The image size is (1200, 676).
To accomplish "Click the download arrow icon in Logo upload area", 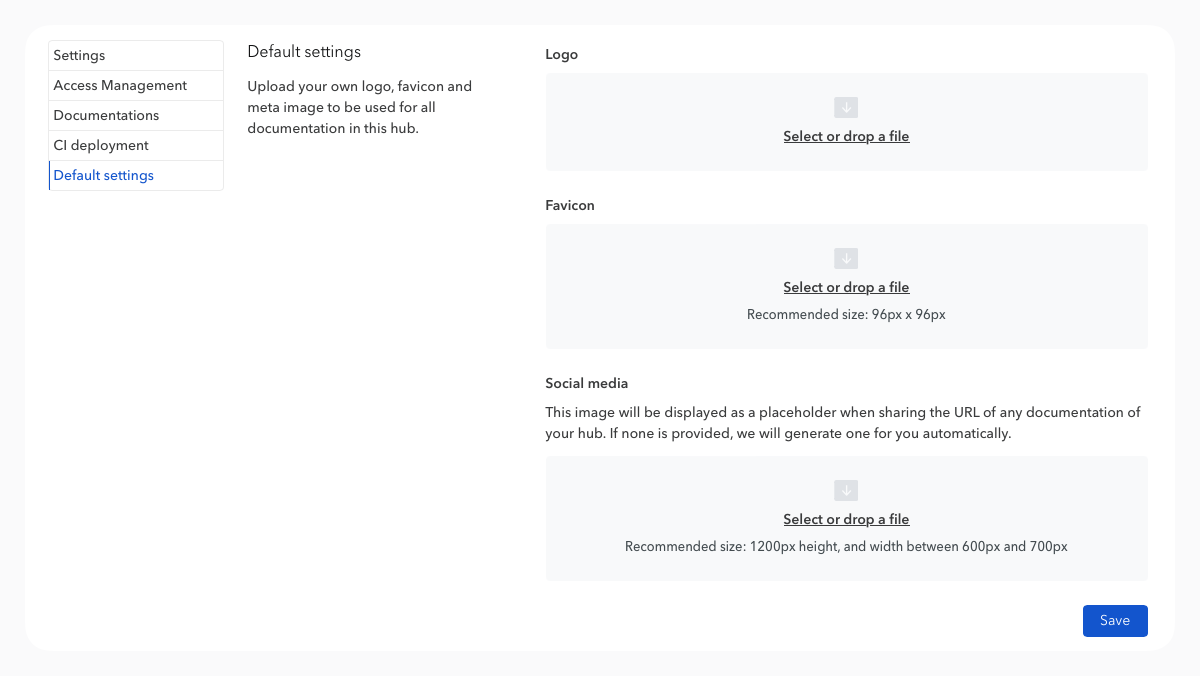I will tap(846, 107).
